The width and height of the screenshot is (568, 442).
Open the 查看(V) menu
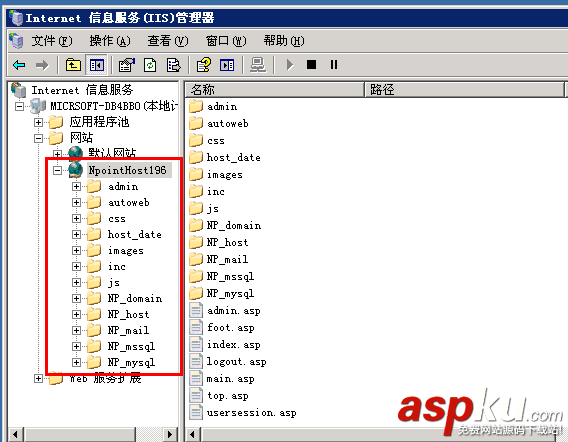tap(168, 41)
